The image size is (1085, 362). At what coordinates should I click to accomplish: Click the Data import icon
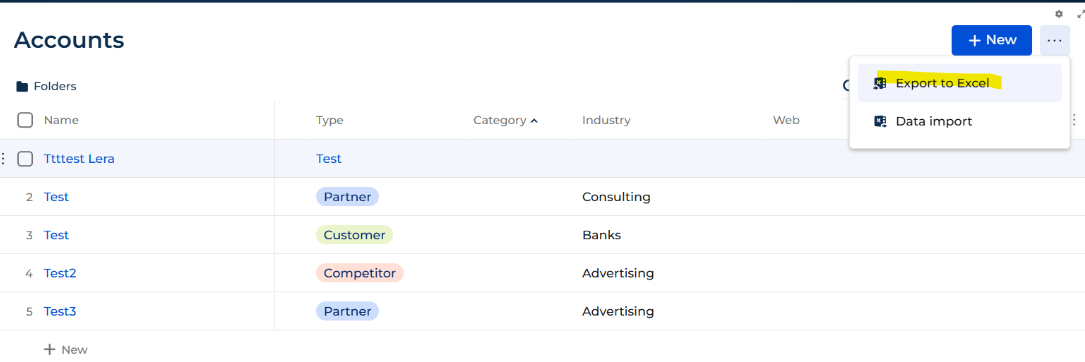pyautogui.click(x=879, y=122)
